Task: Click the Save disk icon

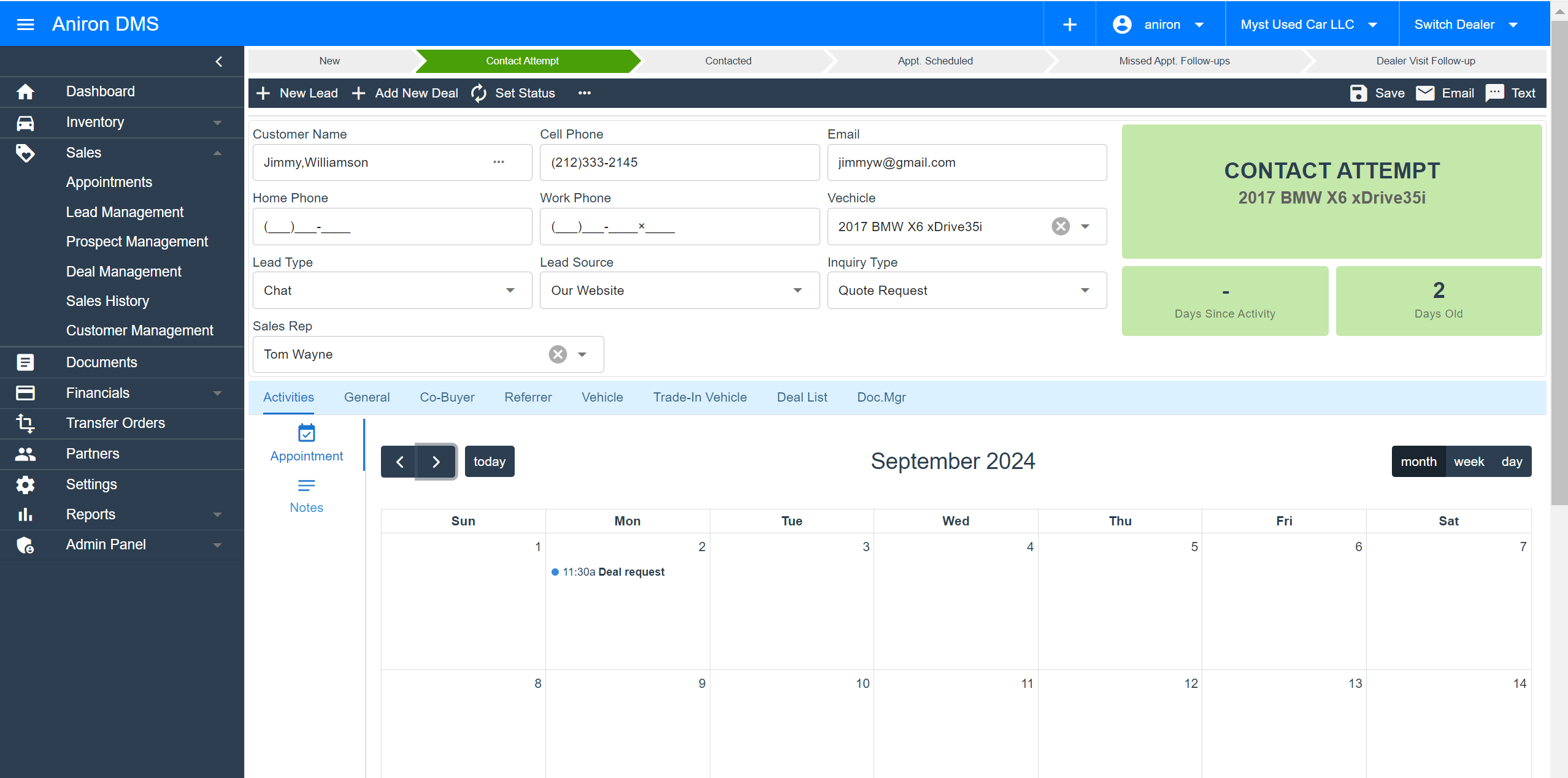Action: click(1358, 93)
